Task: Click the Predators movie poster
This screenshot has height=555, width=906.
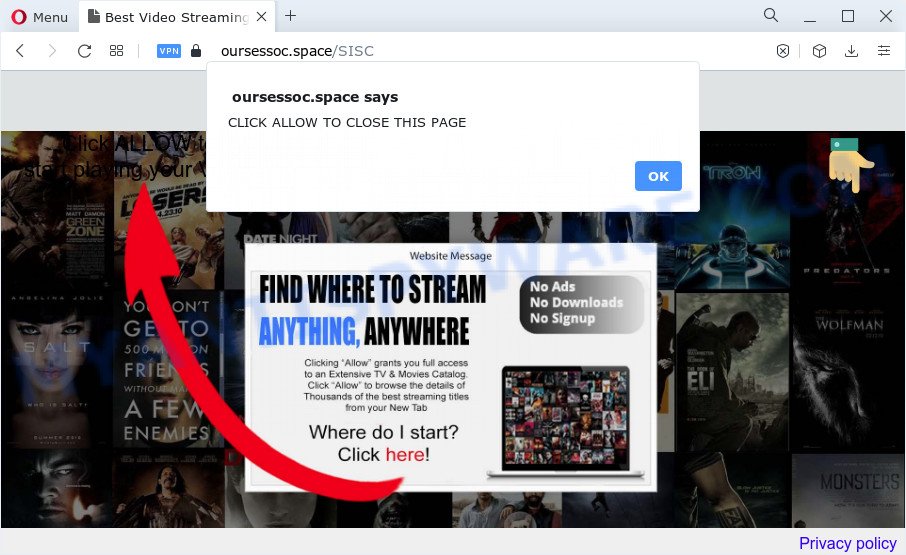Action: [847, 208]
